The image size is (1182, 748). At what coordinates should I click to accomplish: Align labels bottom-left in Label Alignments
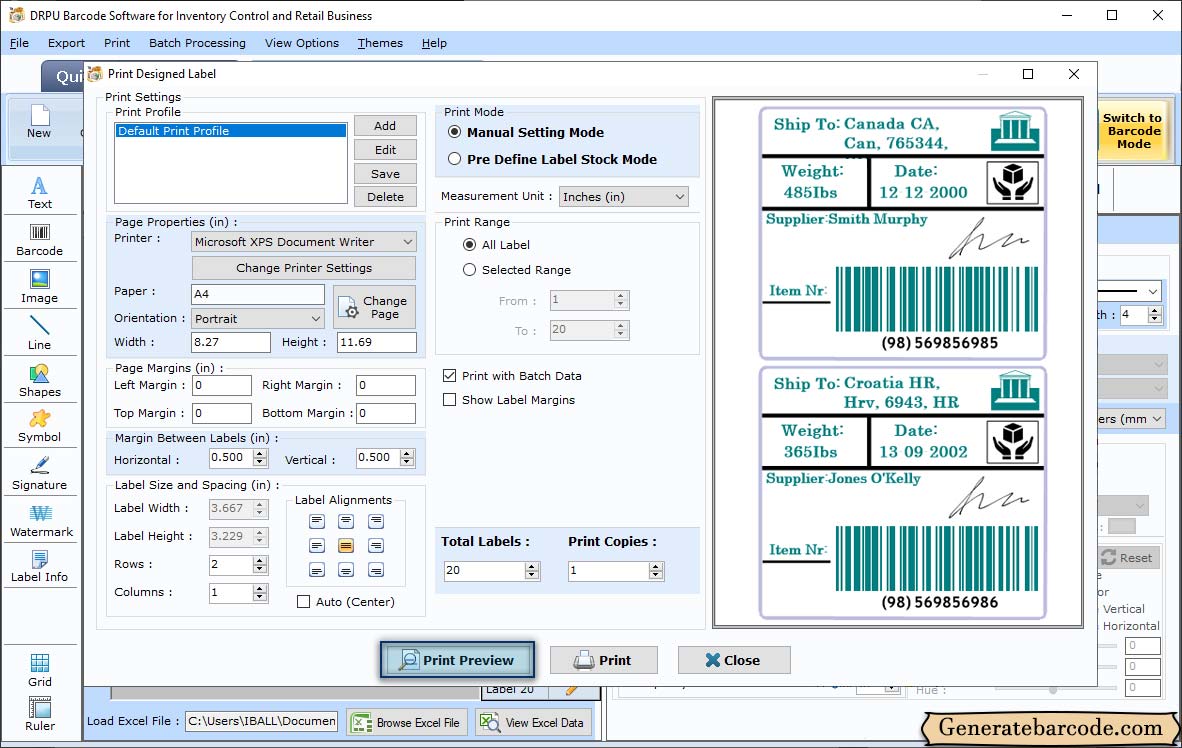(317, 570)
